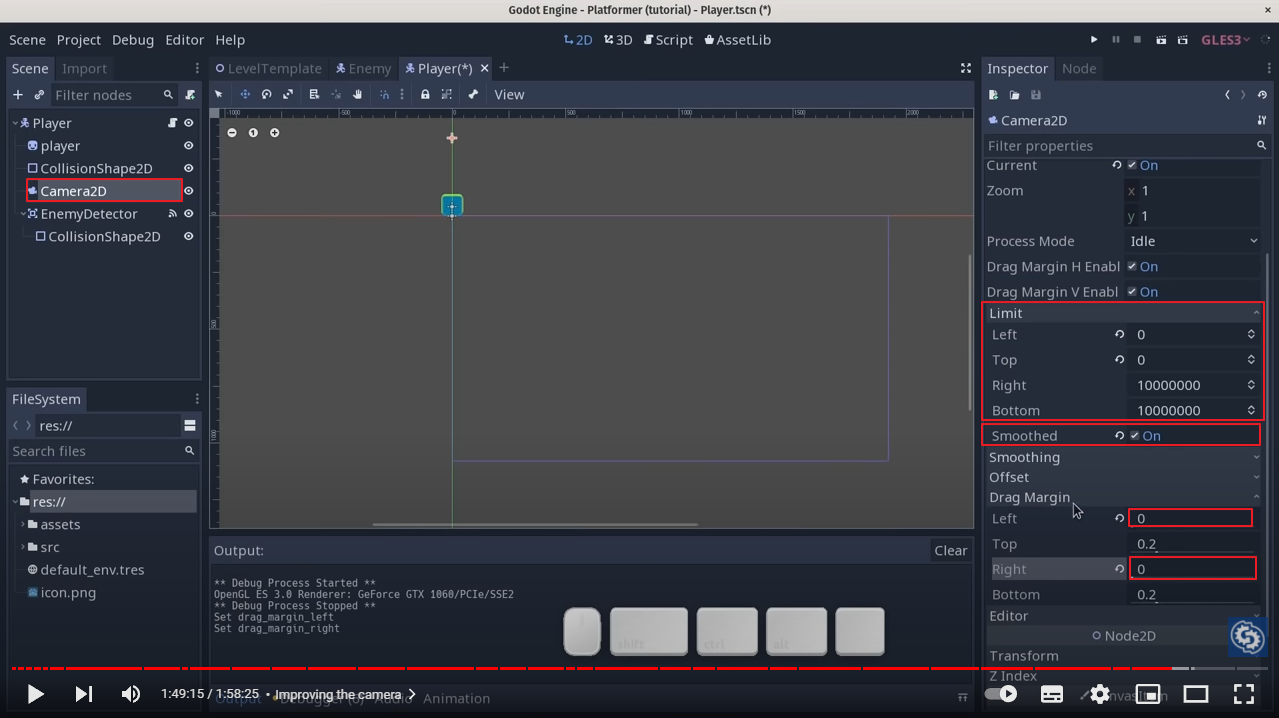This screenshot has width=1279, height=718.
Task: Collapse the Player root node tree
Action: (x=16, y=123)
